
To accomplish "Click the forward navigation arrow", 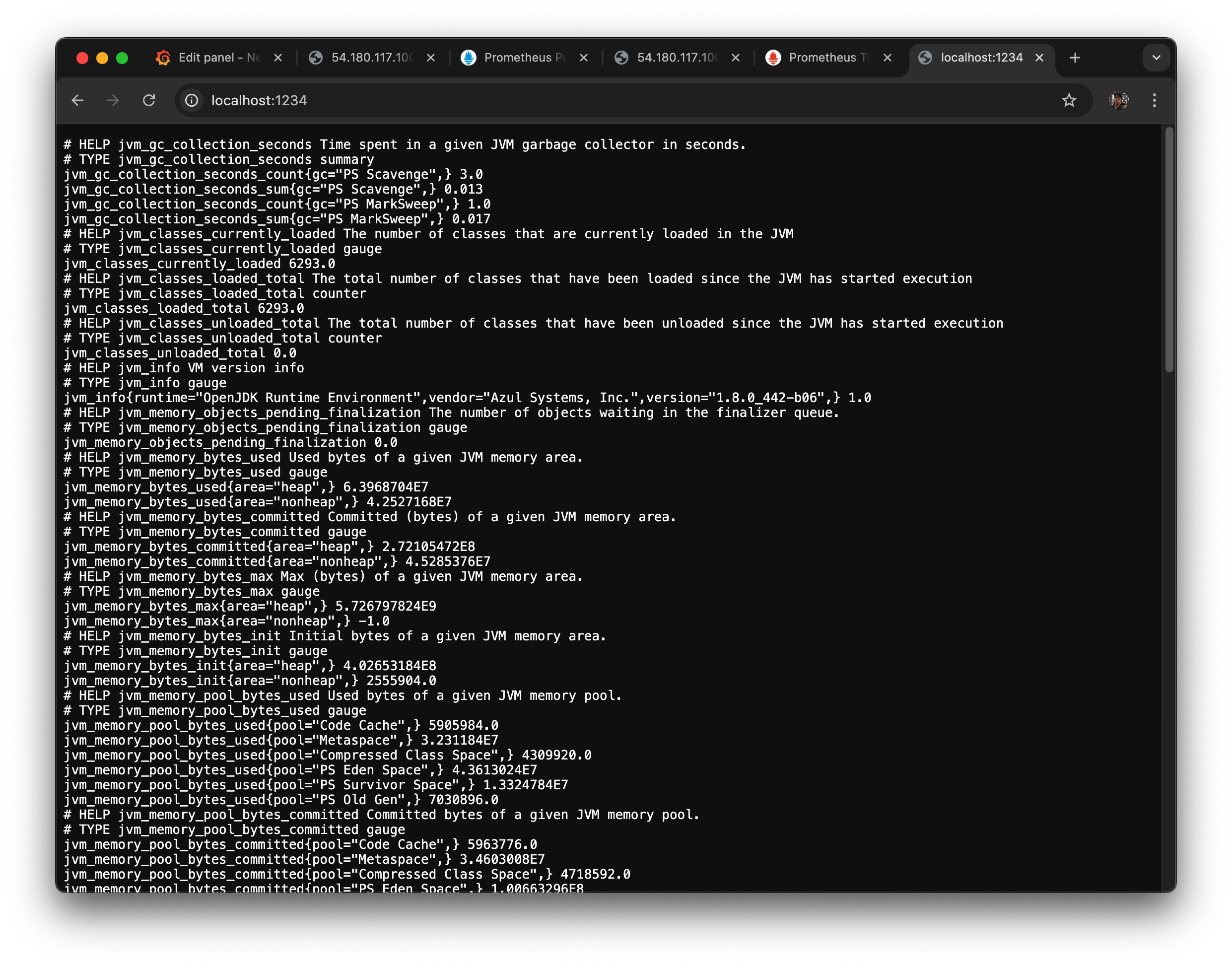I will tap(113, 100).
